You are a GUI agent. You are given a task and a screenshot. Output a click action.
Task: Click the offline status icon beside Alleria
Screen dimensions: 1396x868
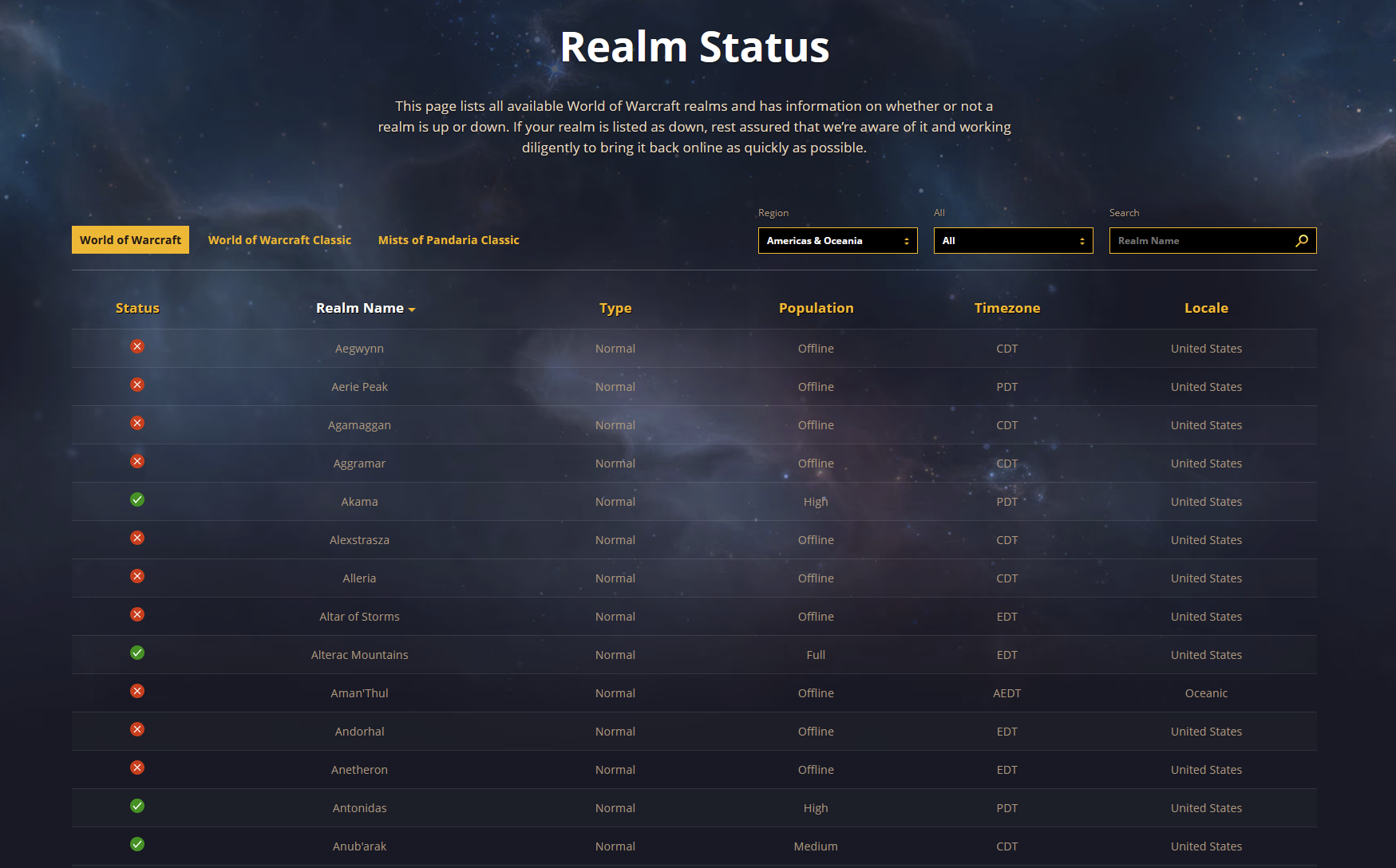[137, 576]
